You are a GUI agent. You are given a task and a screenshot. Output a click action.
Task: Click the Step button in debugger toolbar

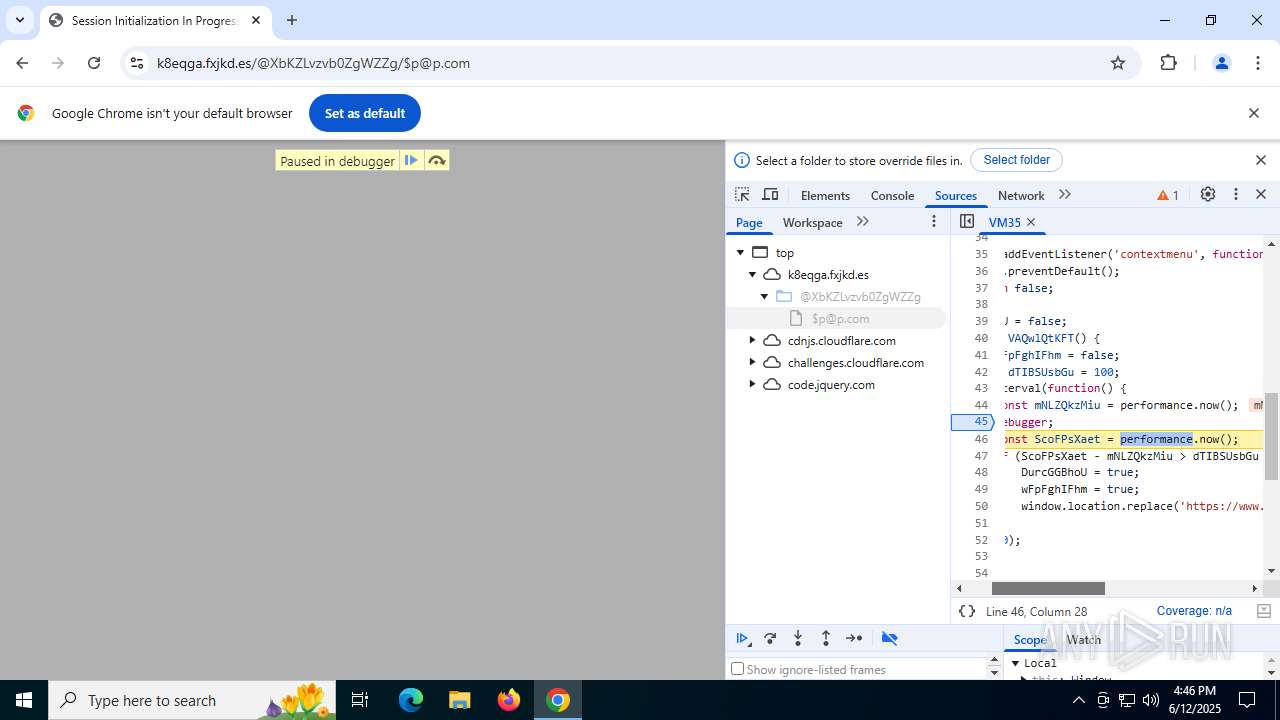(x=854, y=638)
